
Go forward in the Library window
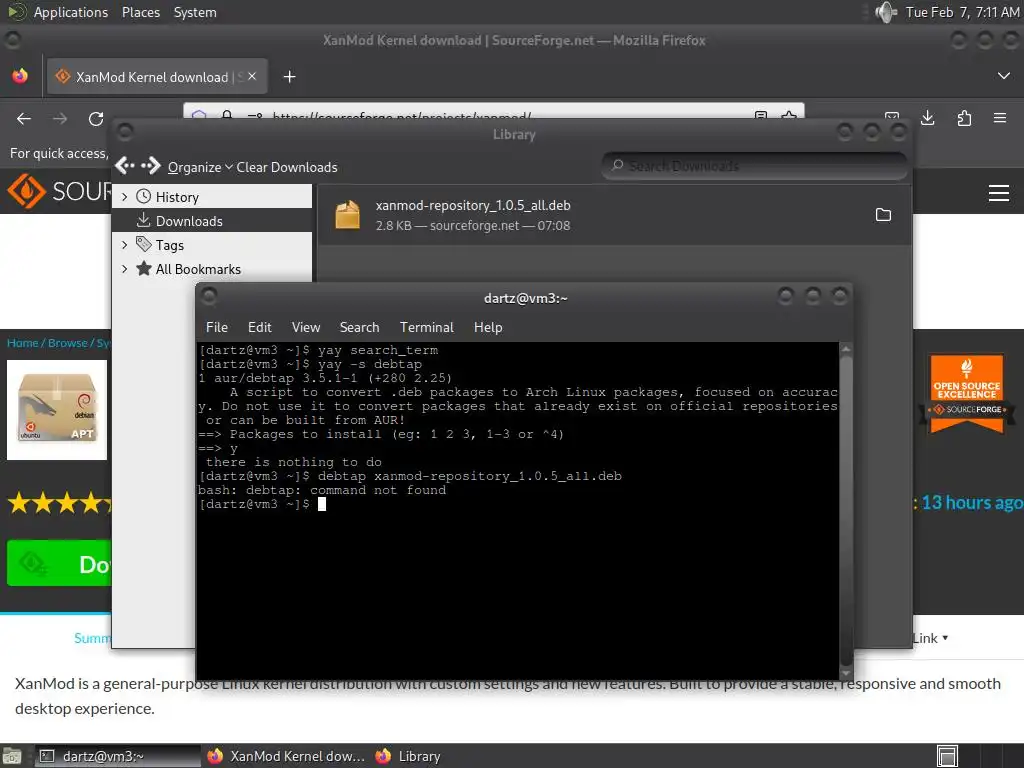pos(151,167)
